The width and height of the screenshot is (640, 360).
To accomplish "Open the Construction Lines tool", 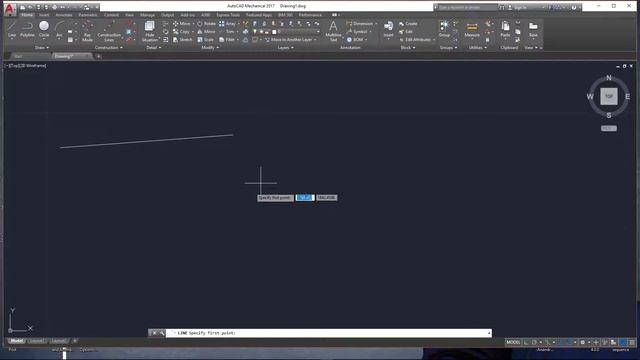I will [x=109, y=31].
